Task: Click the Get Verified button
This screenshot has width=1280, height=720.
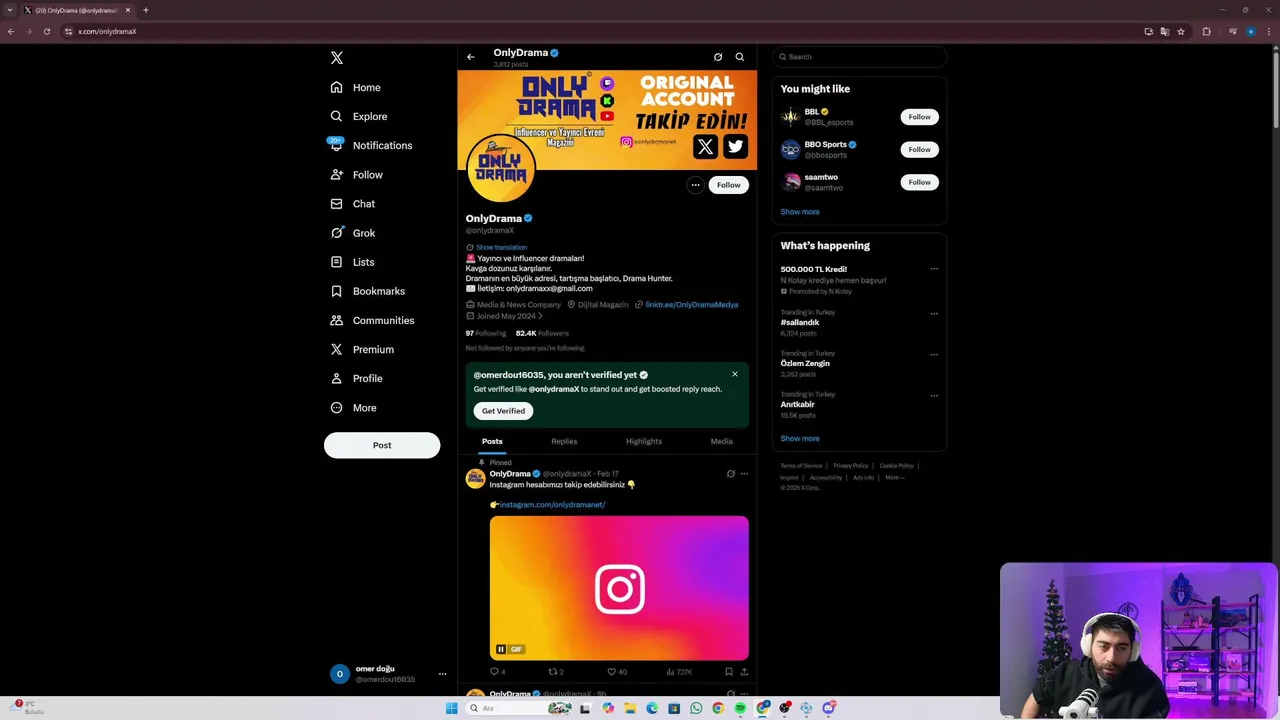Action: [503, 411]
